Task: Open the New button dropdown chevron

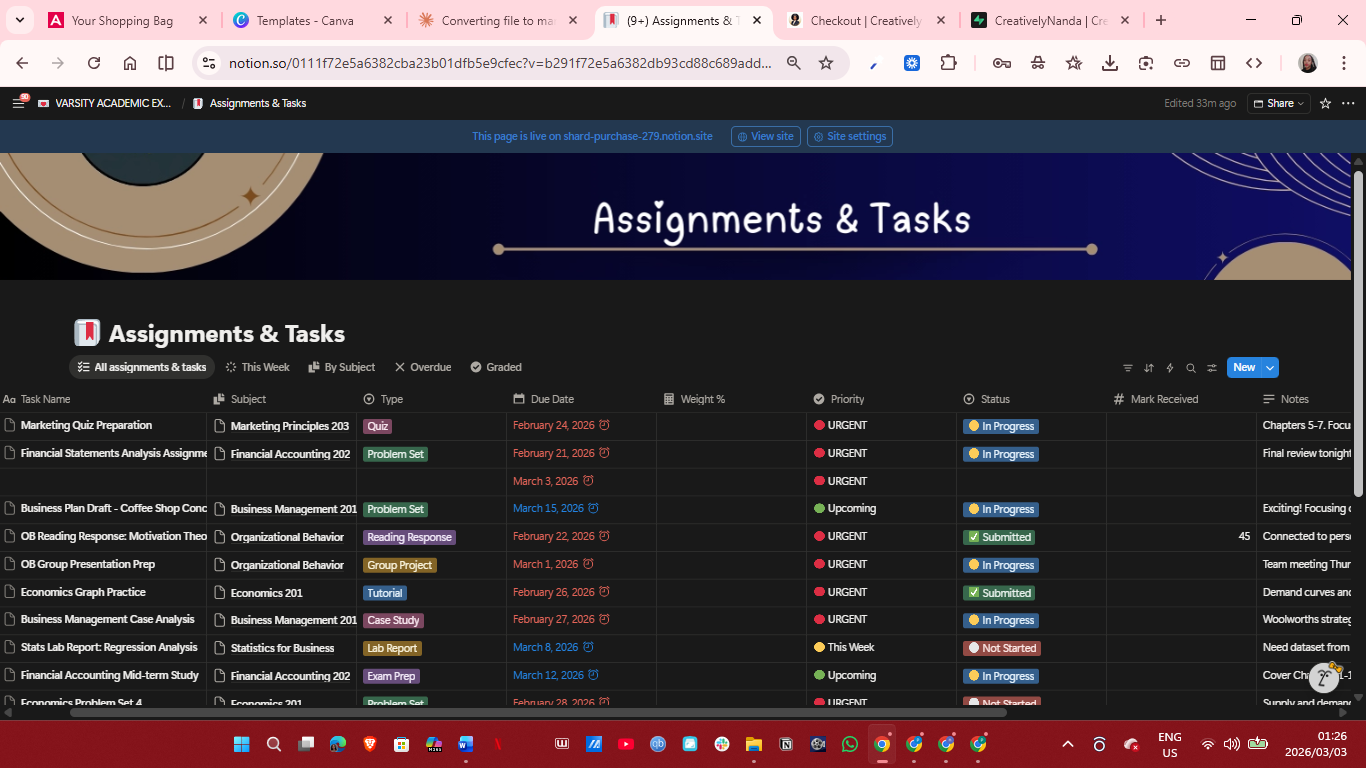Action: [1271, 367]
